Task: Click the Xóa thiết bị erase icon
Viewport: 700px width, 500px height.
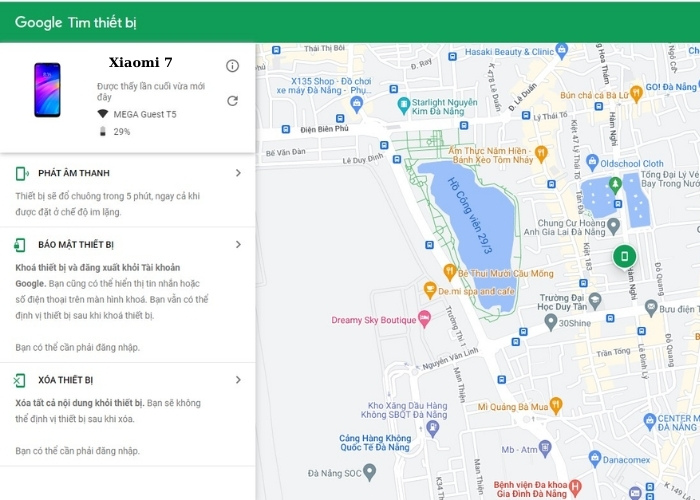Action: pos(21,380)
